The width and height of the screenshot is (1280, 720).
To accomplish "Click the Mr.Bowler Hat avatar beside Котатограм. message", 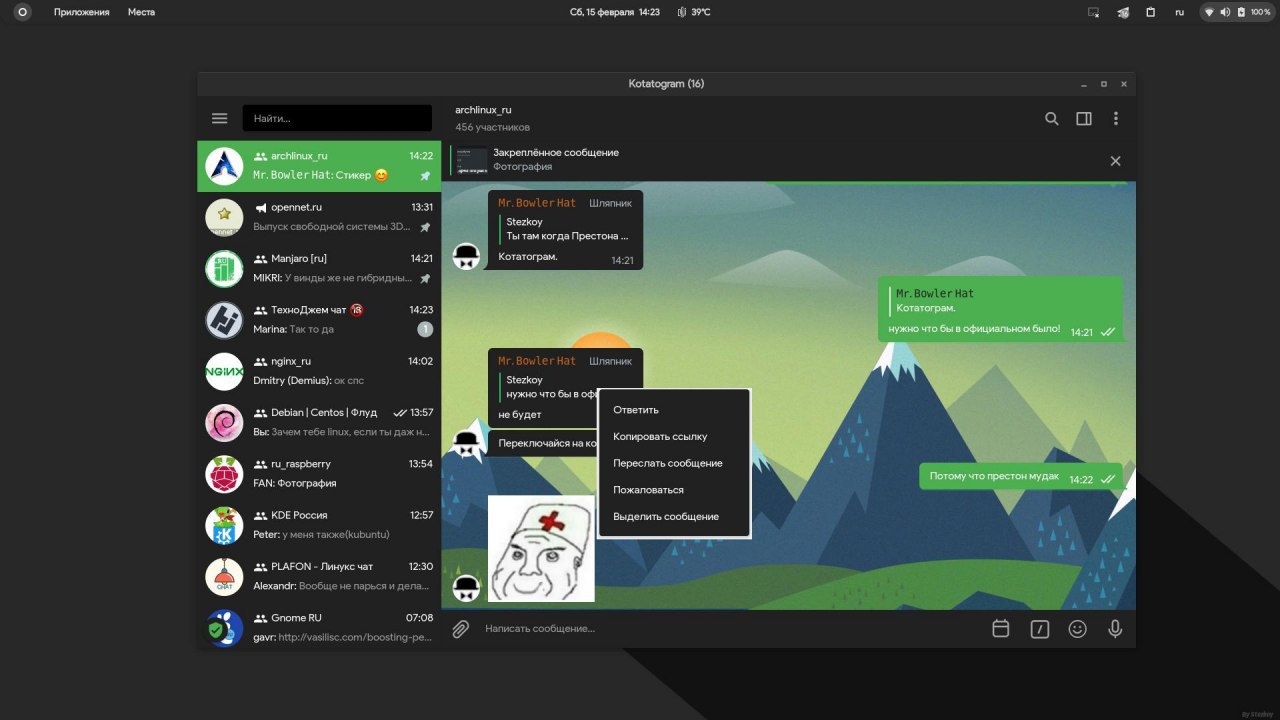I will [x=467, y=256].
